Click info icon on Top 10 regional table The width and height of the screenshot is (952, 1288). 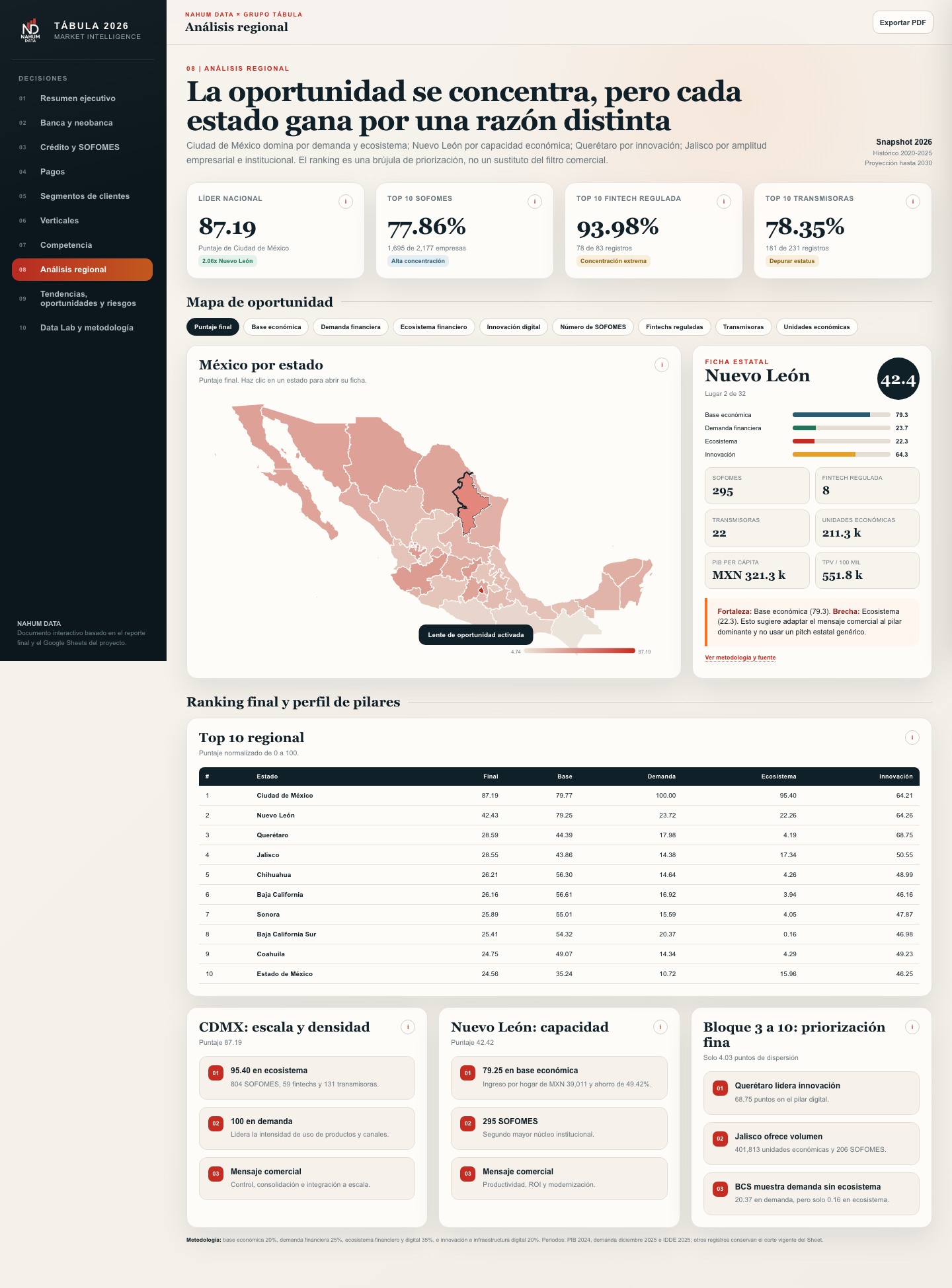click(912, 738)
